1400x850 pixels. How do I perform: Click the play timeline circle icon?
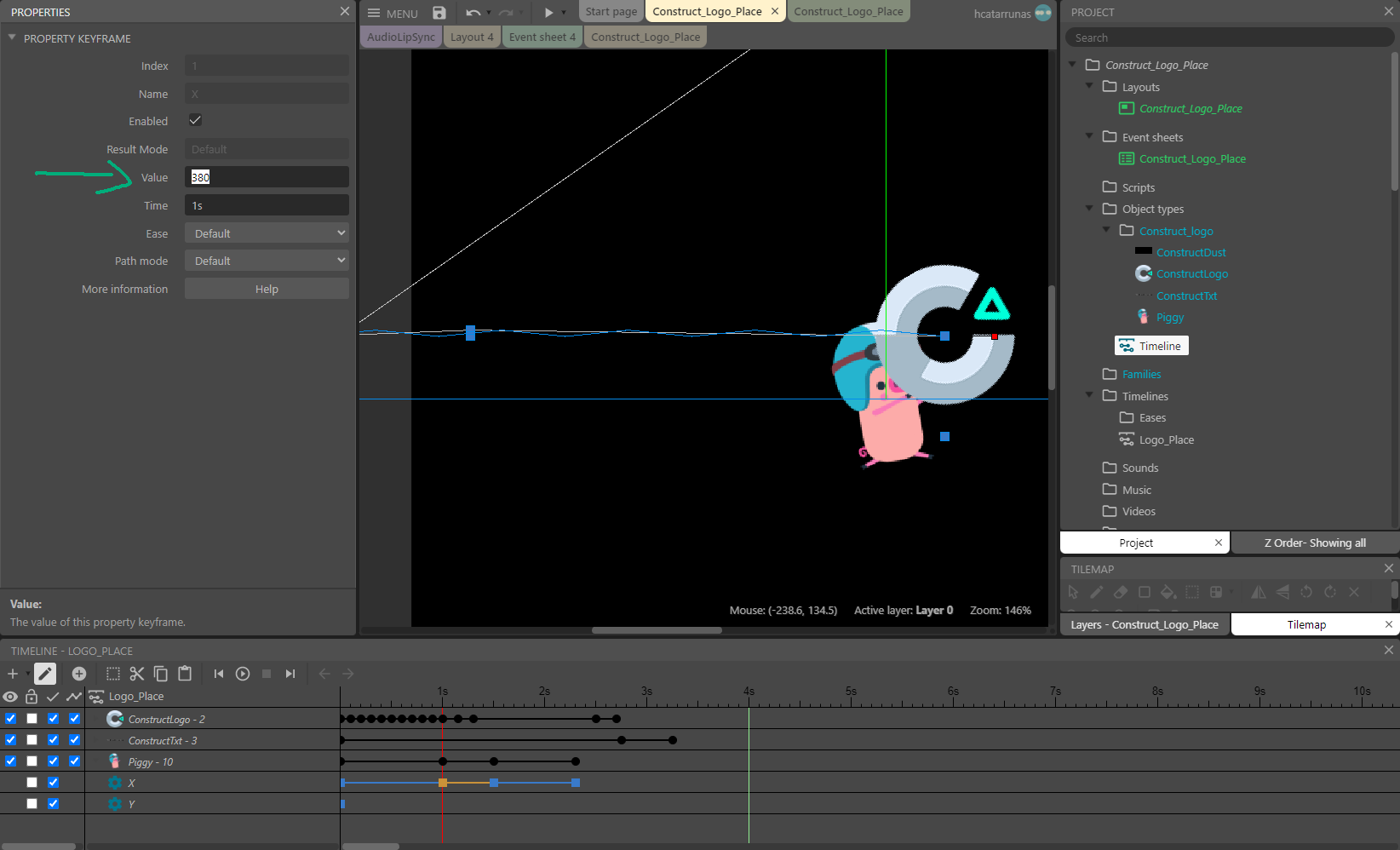tap(243, 674)
